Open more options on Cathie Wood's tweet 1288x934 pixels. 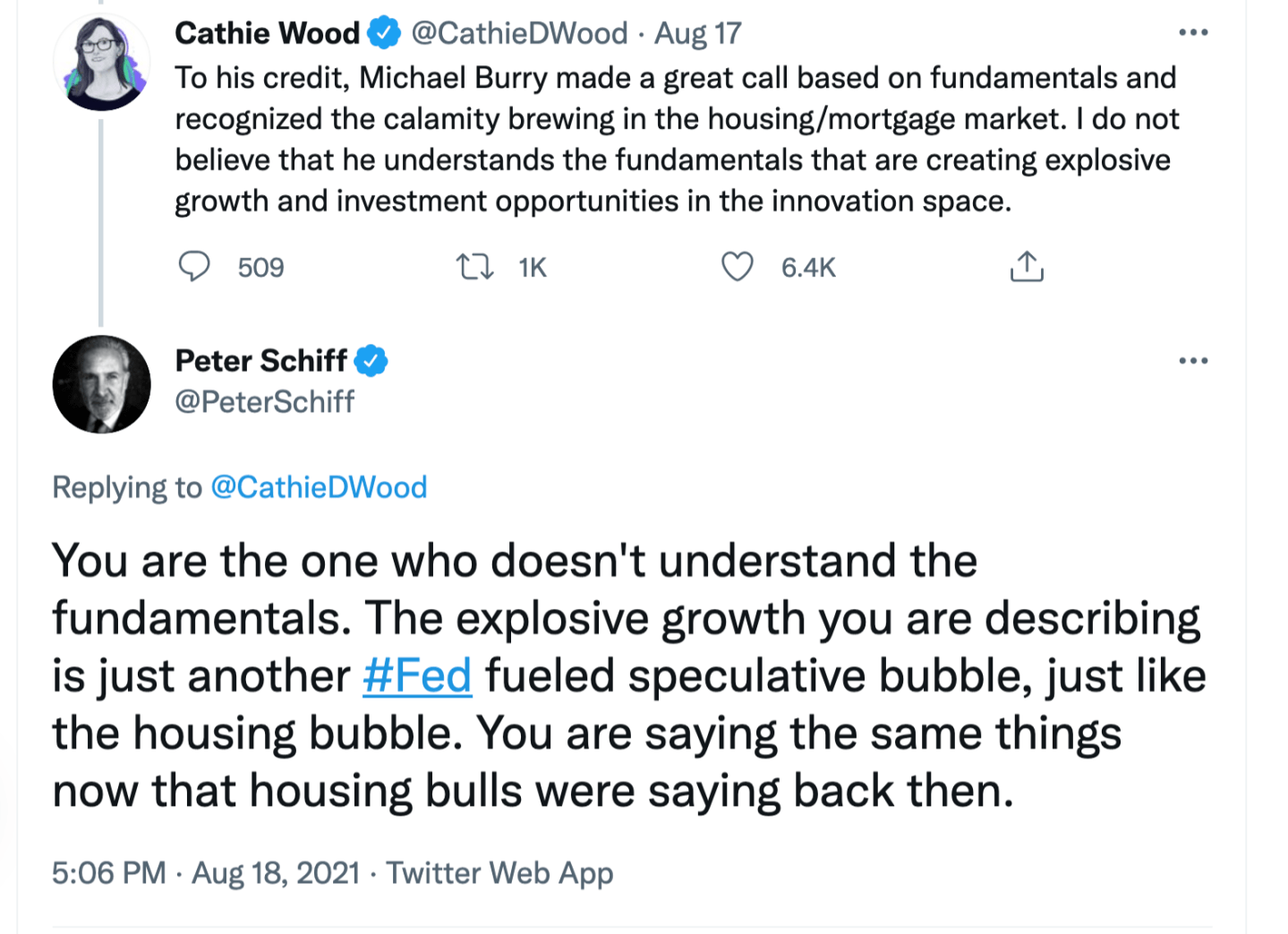(x=1193, y=33)
